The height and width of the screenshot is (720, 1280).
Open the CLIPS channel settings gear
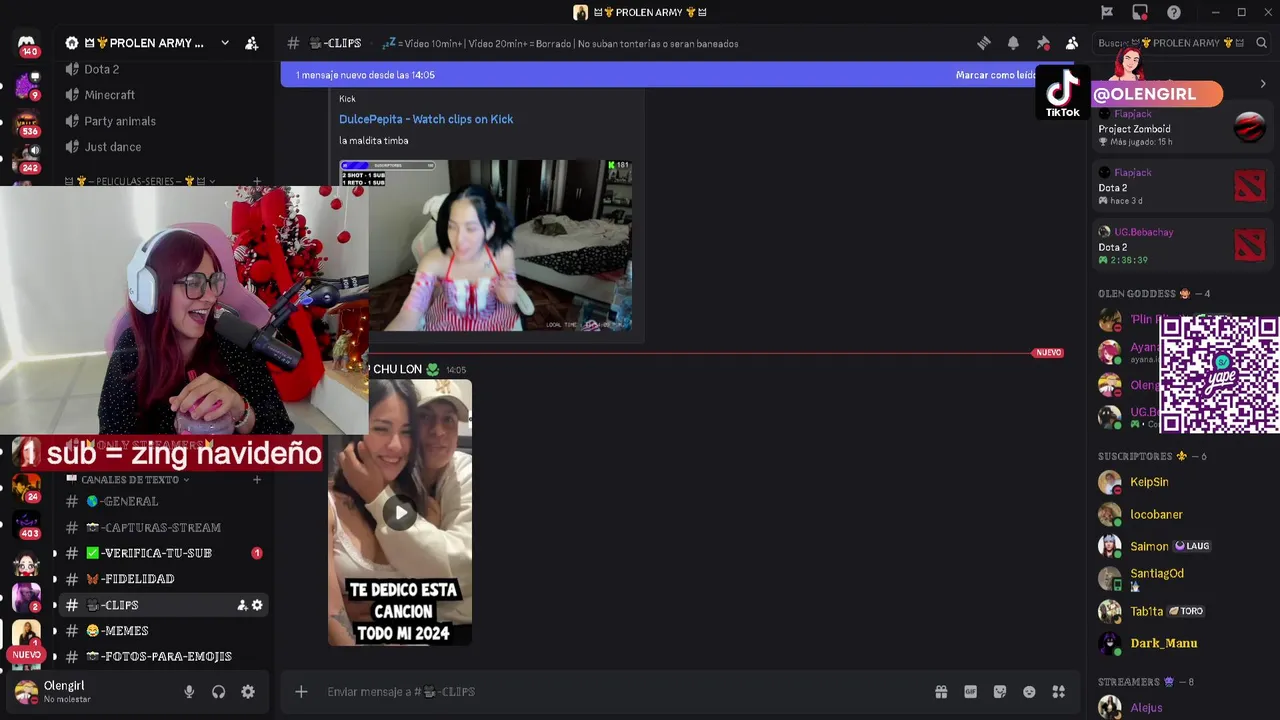click(x=257, y=605)
